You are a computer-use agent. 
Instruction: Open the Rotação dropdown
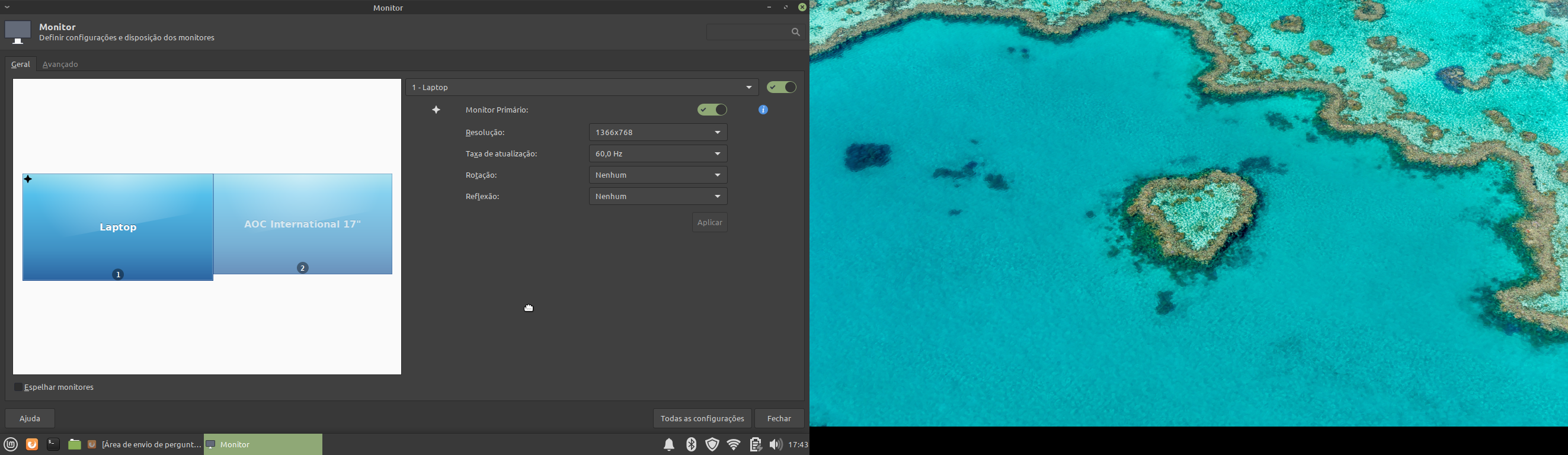point(658,175)
